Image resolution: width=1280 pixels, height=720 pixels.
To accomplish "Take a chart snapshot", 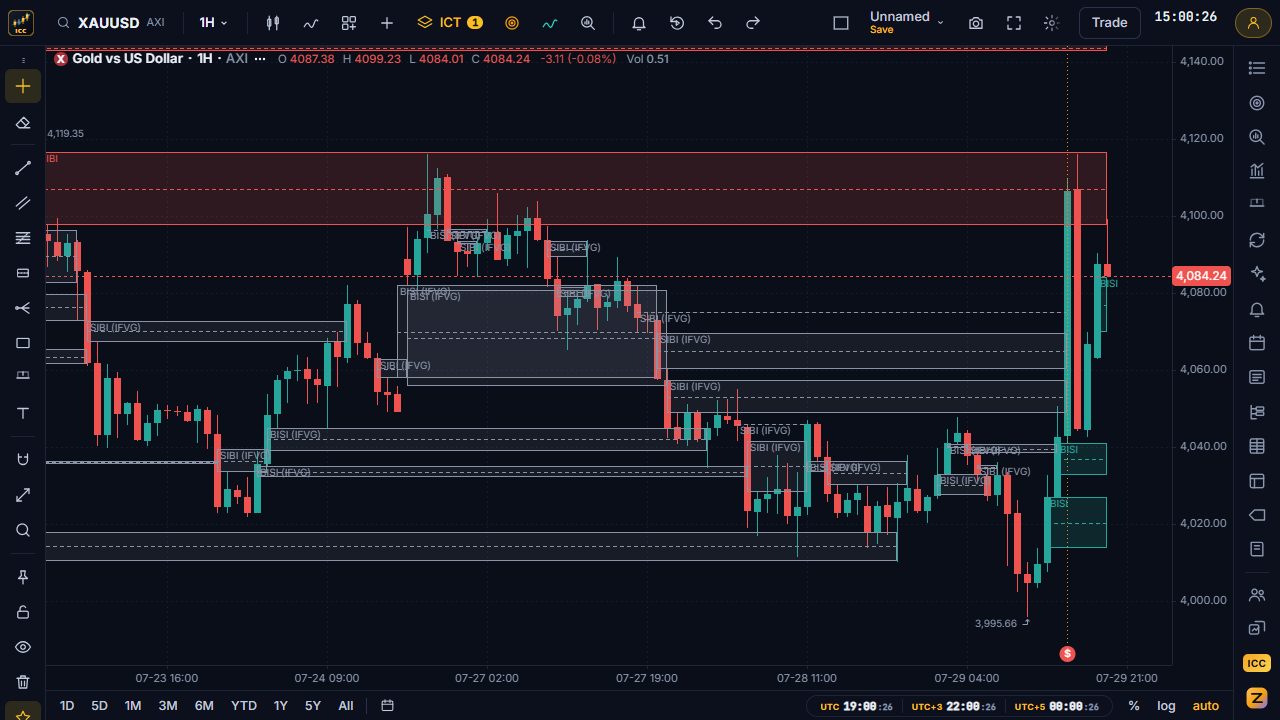I will pos(976,22).
